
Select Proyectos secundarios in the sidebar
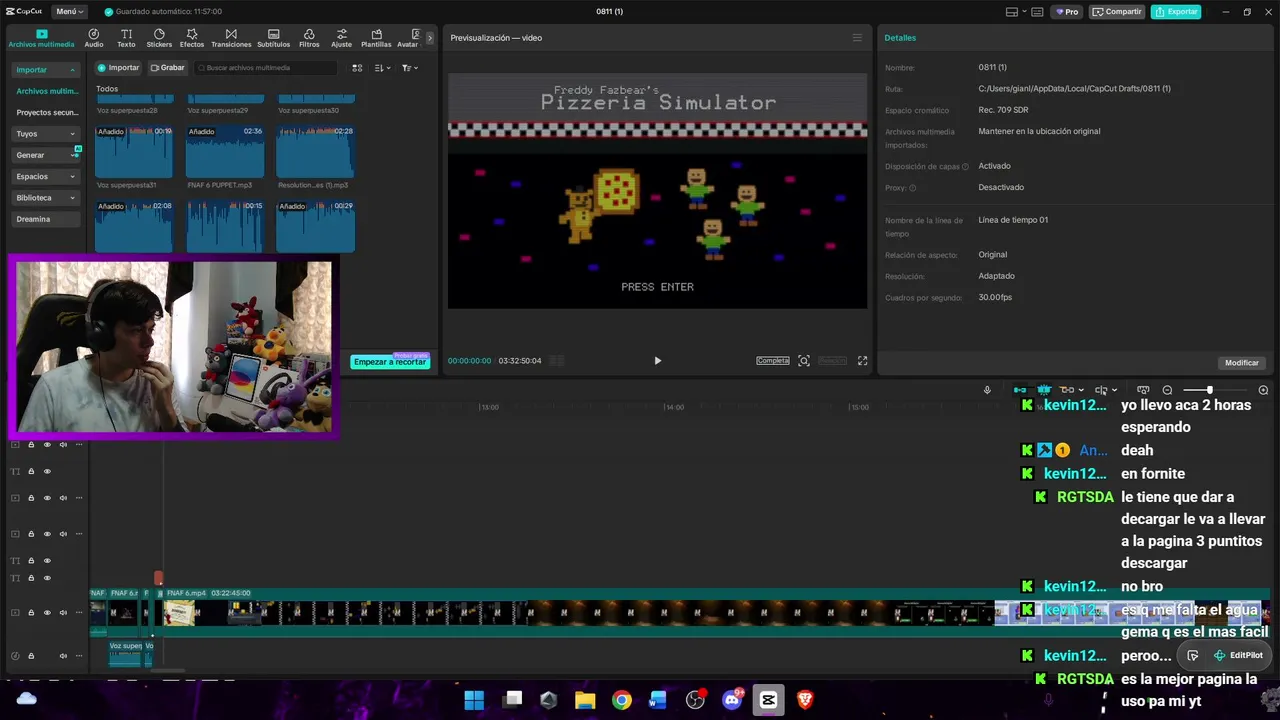pyautogui.click(x=46, y=113)
